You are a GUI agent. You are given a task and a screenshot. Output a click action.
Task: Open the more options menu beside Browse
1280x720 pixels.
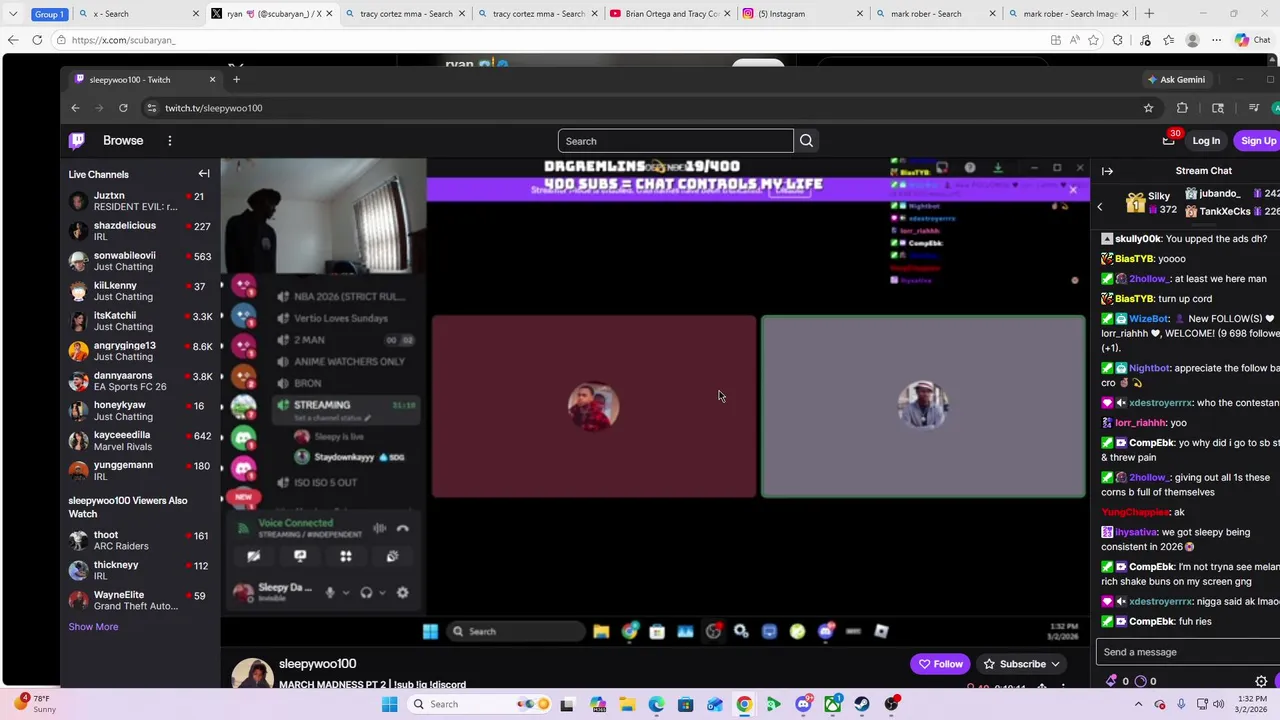click(x=170, y=141)
